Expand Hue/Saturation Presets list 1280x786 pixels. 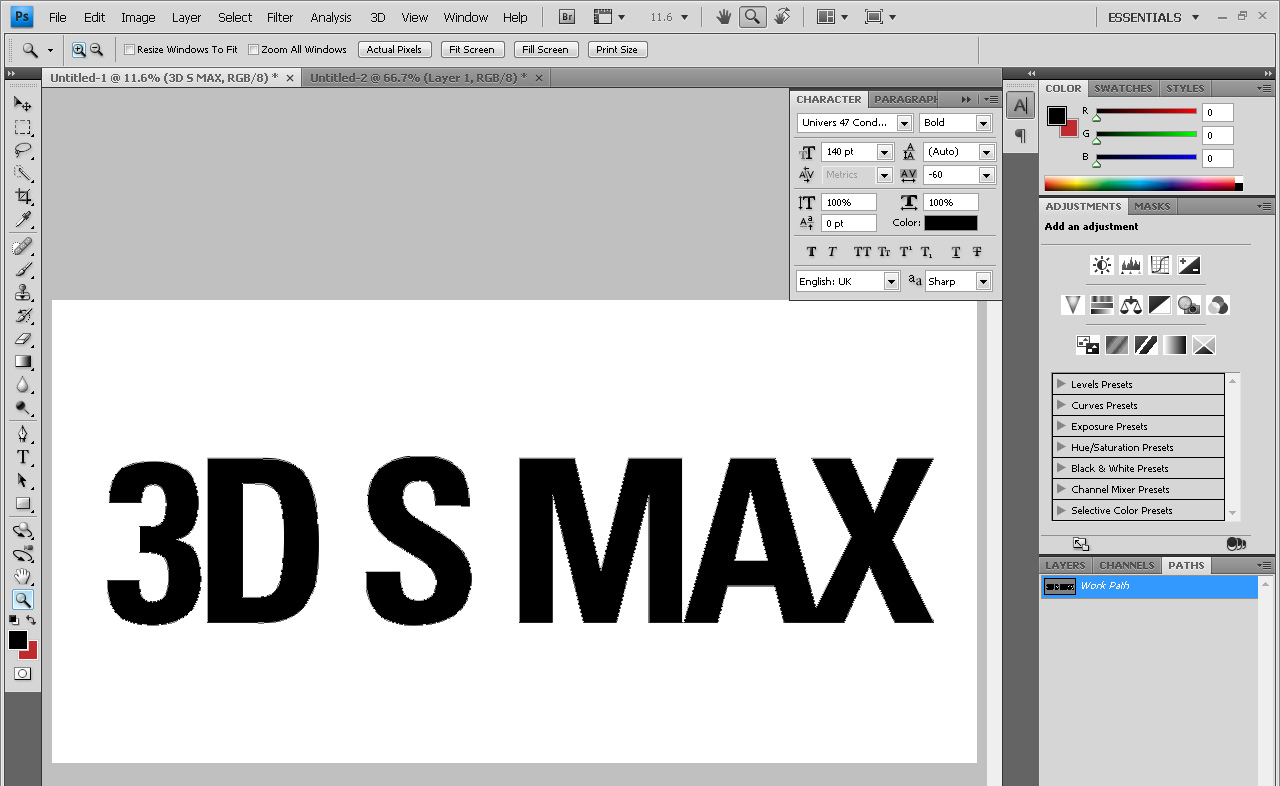[x=1062, y=447]
